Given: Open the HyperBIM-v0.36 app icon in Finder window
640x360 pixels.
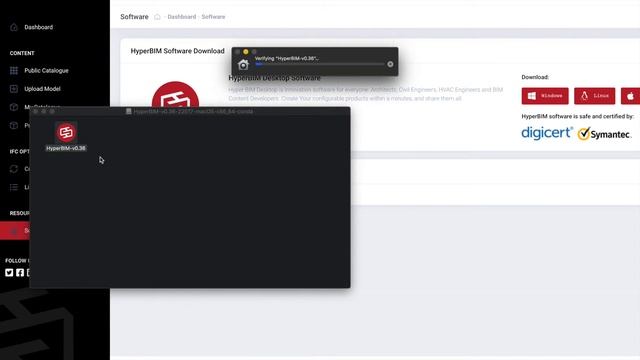Looking at the screenshot, I should click(x=66, y=132).
